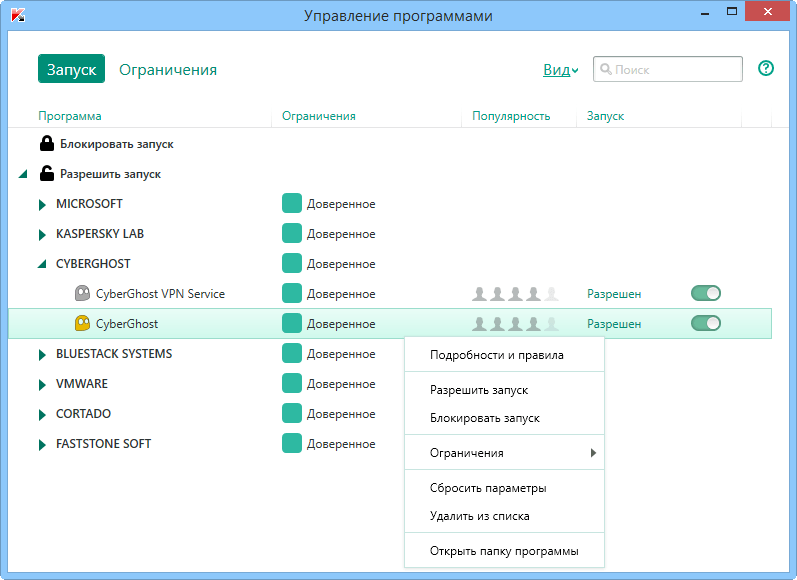Click the VMWARE group name

[82, 383]
